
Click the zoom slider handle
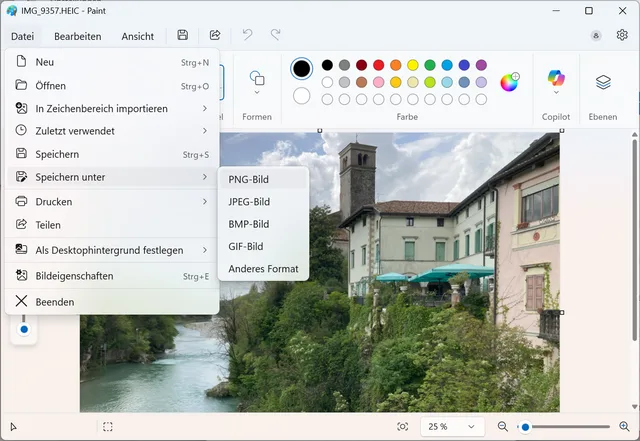tap(525, 427)
